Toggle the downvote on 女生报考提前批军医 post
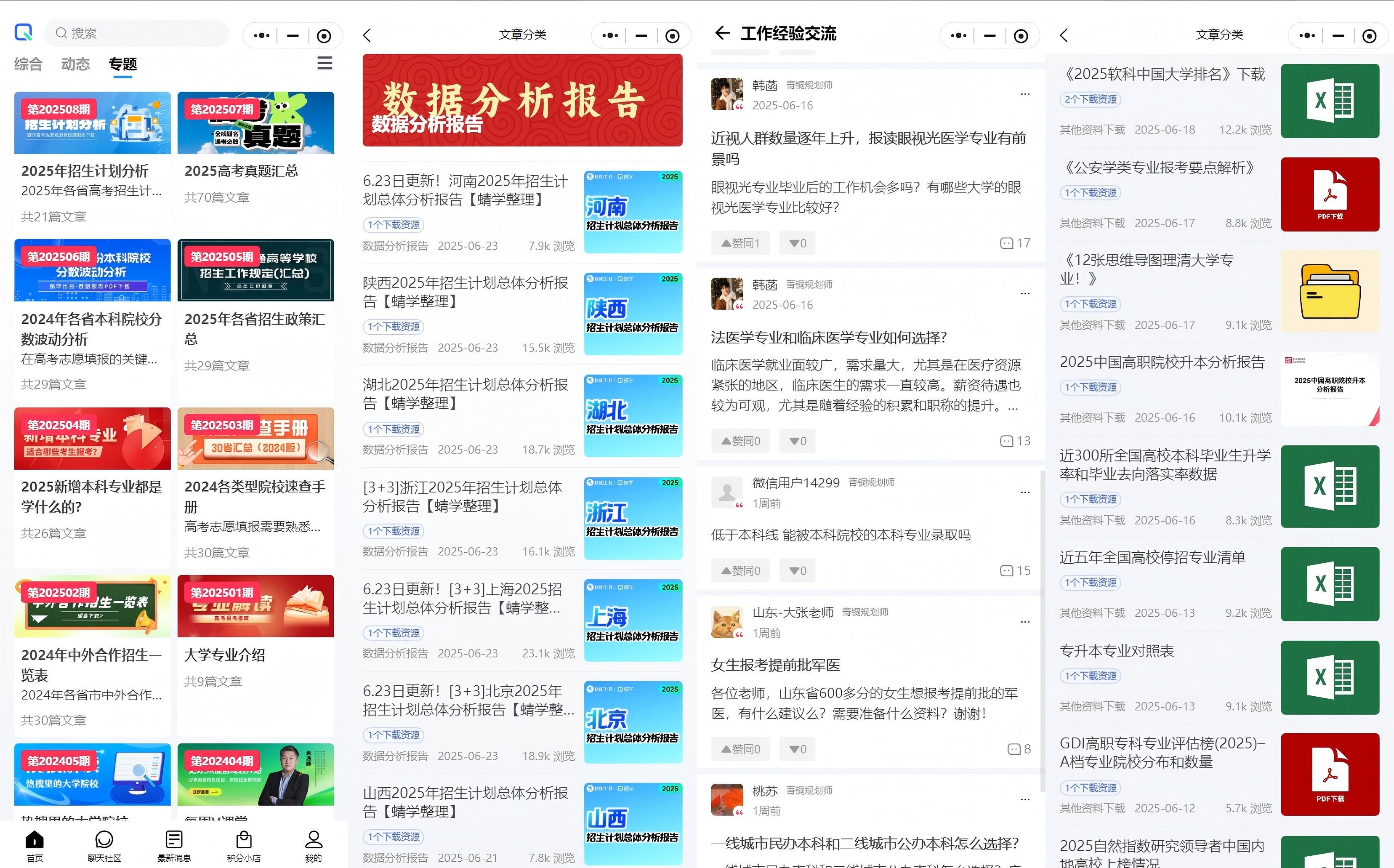Image resolution: width=1394 pixels, height=868 pixels. 797,748
